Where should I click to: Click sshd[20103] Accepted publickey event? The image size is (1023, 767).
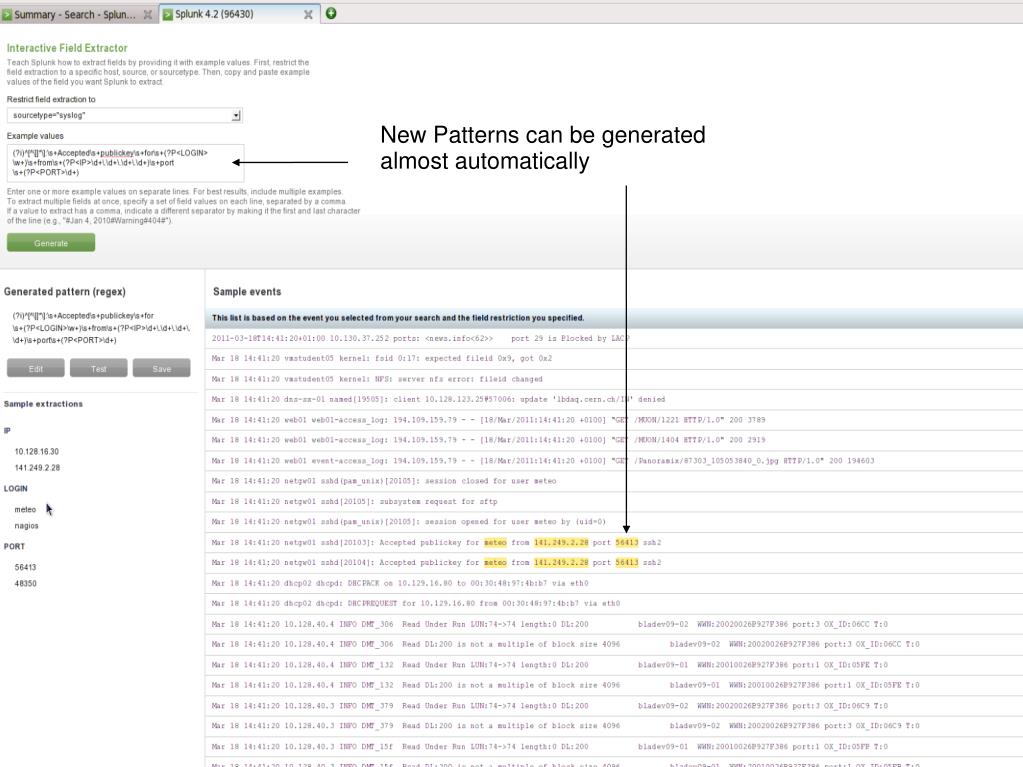(x=613, y=542)
